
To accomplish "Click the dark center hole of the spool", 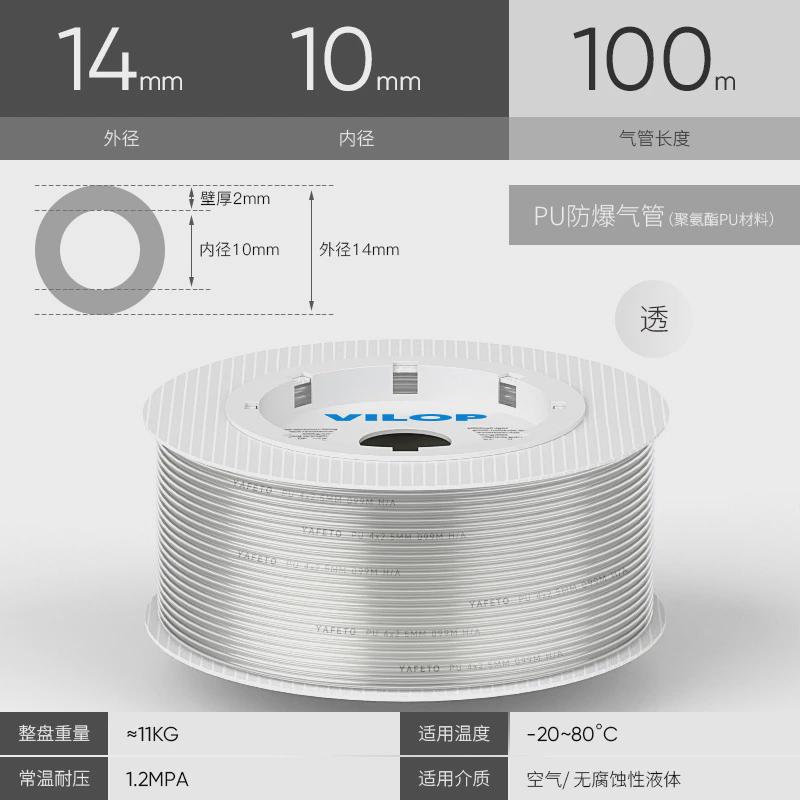I will [x=405, y=441].
